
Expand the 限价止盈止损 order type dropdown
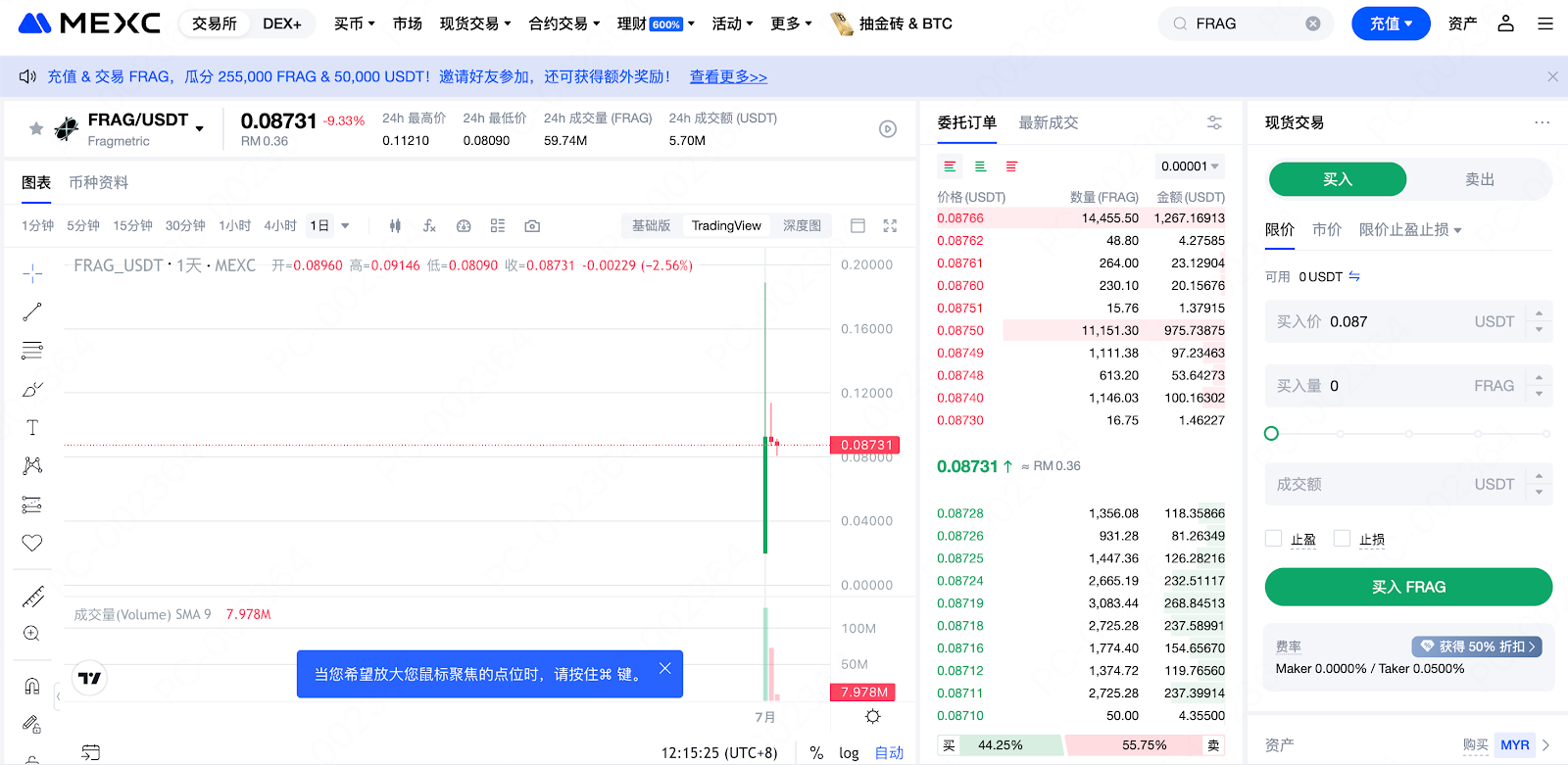tap(1410, 230)
